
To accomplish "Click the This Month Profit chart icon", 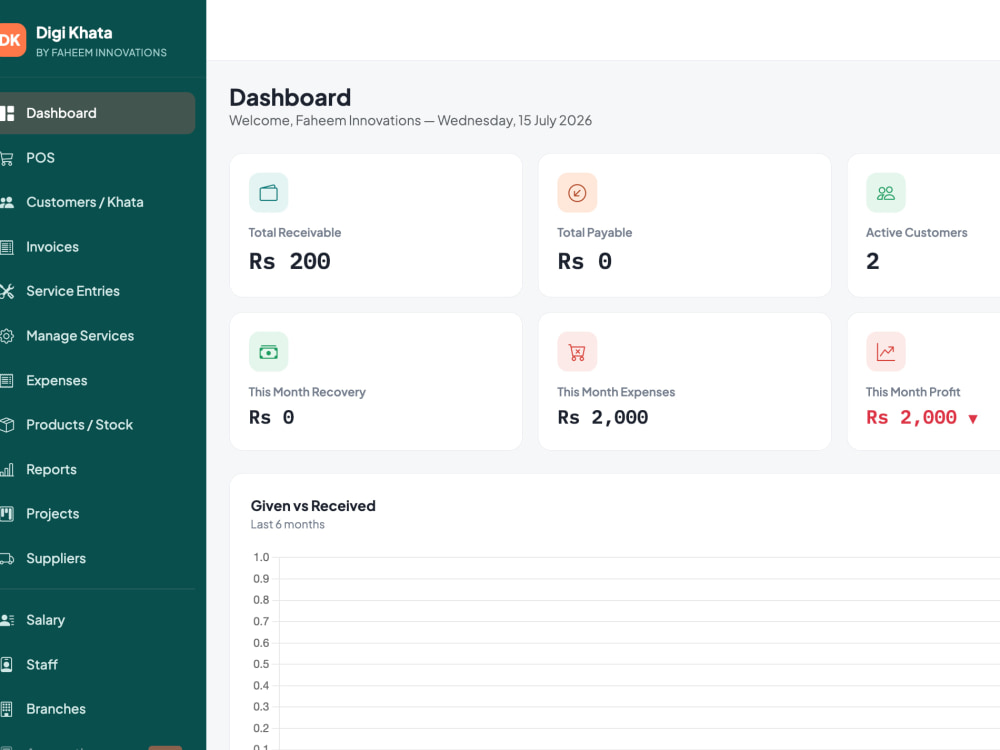I will [x=886, y=351].
